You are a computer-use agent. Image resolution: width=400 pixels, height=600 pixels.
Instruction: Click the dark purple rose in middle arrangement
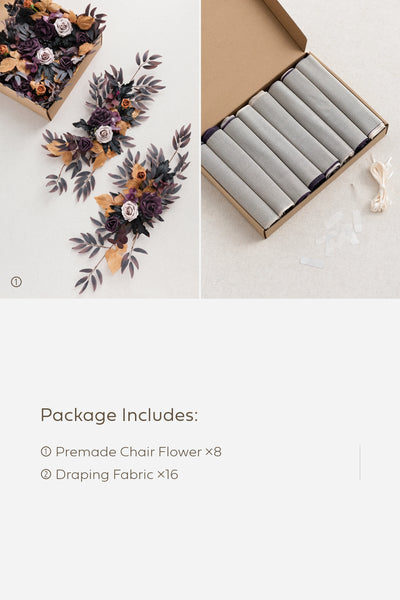[100, 117]
